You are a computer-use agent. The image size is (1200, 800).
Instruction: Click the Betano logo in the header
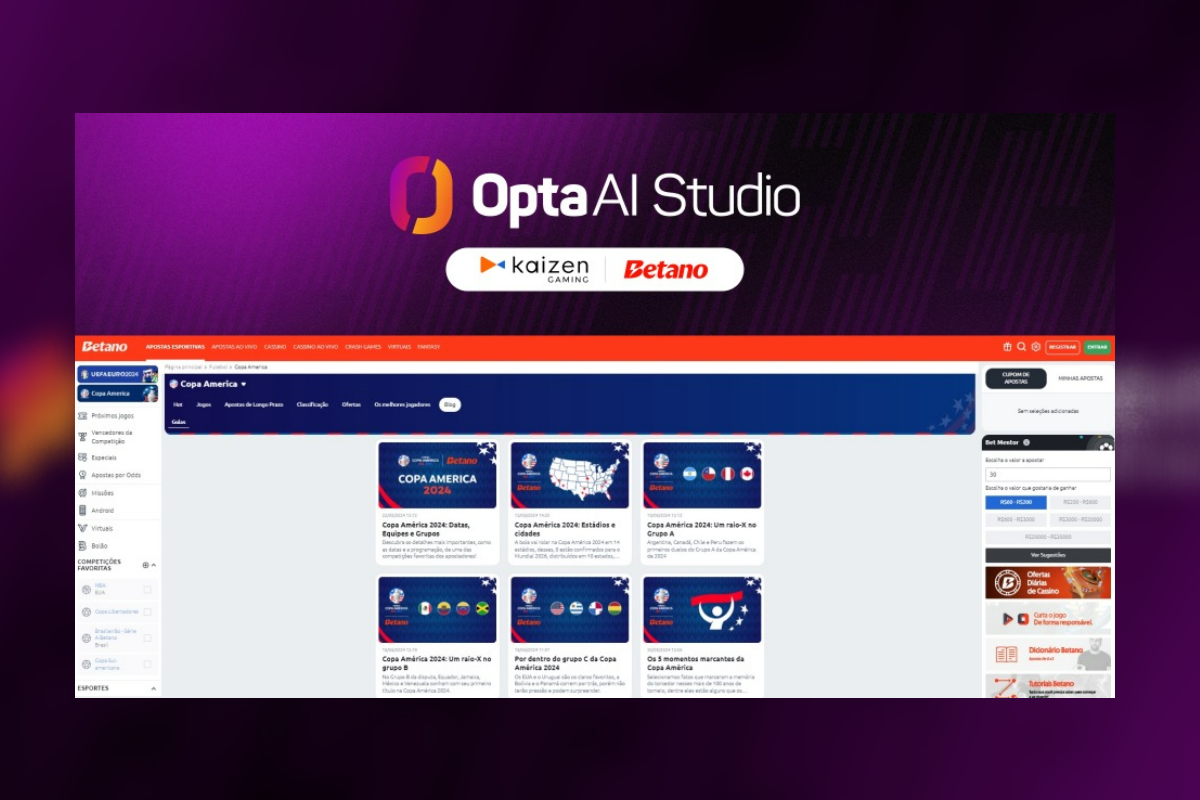tap(105, 347)
